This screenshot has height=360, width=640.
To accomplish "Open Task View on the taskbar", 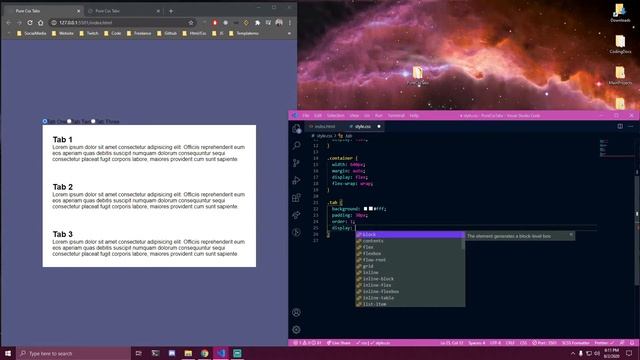I will (139, 353).
